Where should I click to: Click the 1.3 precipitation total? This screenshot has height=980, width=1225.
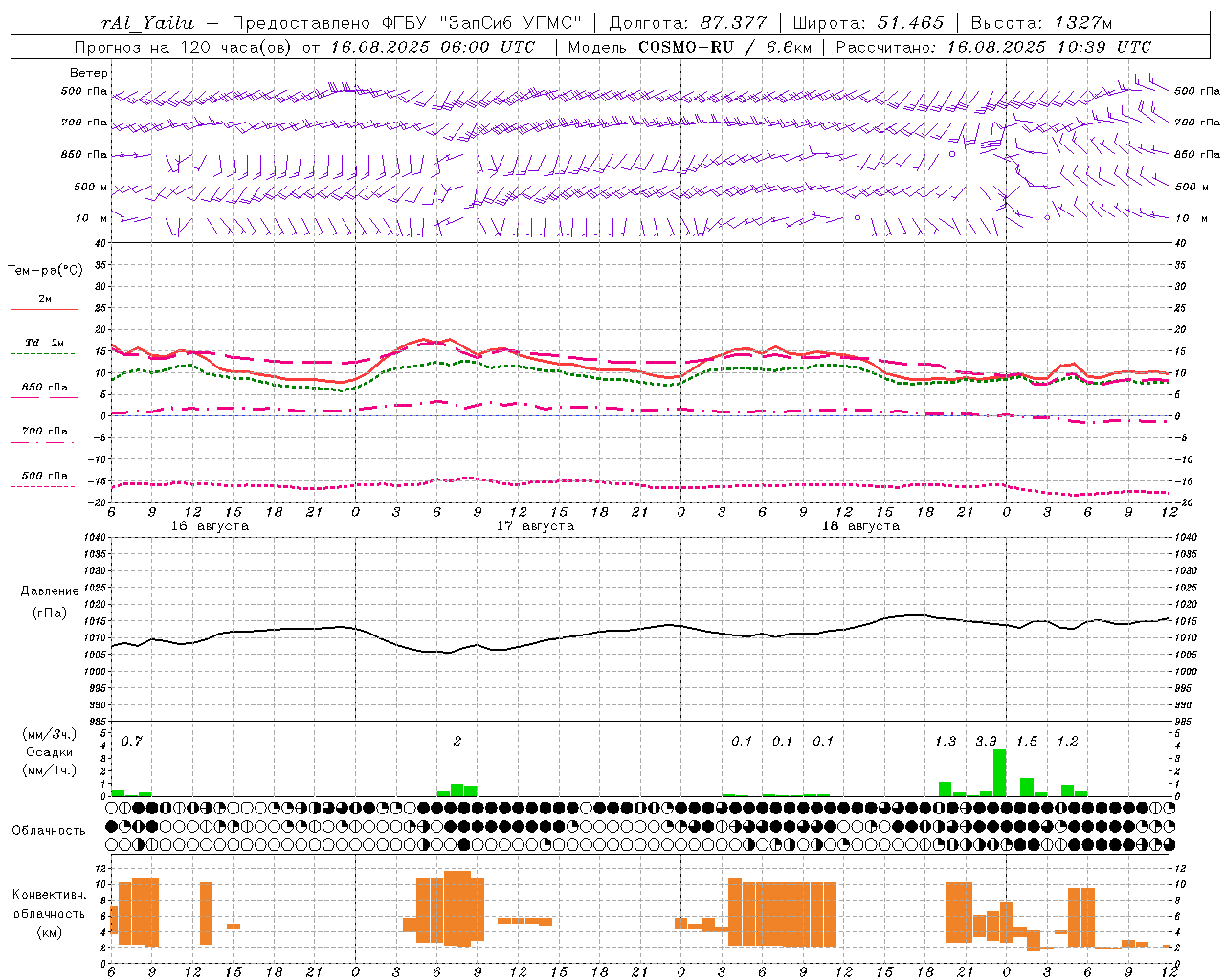946,742
